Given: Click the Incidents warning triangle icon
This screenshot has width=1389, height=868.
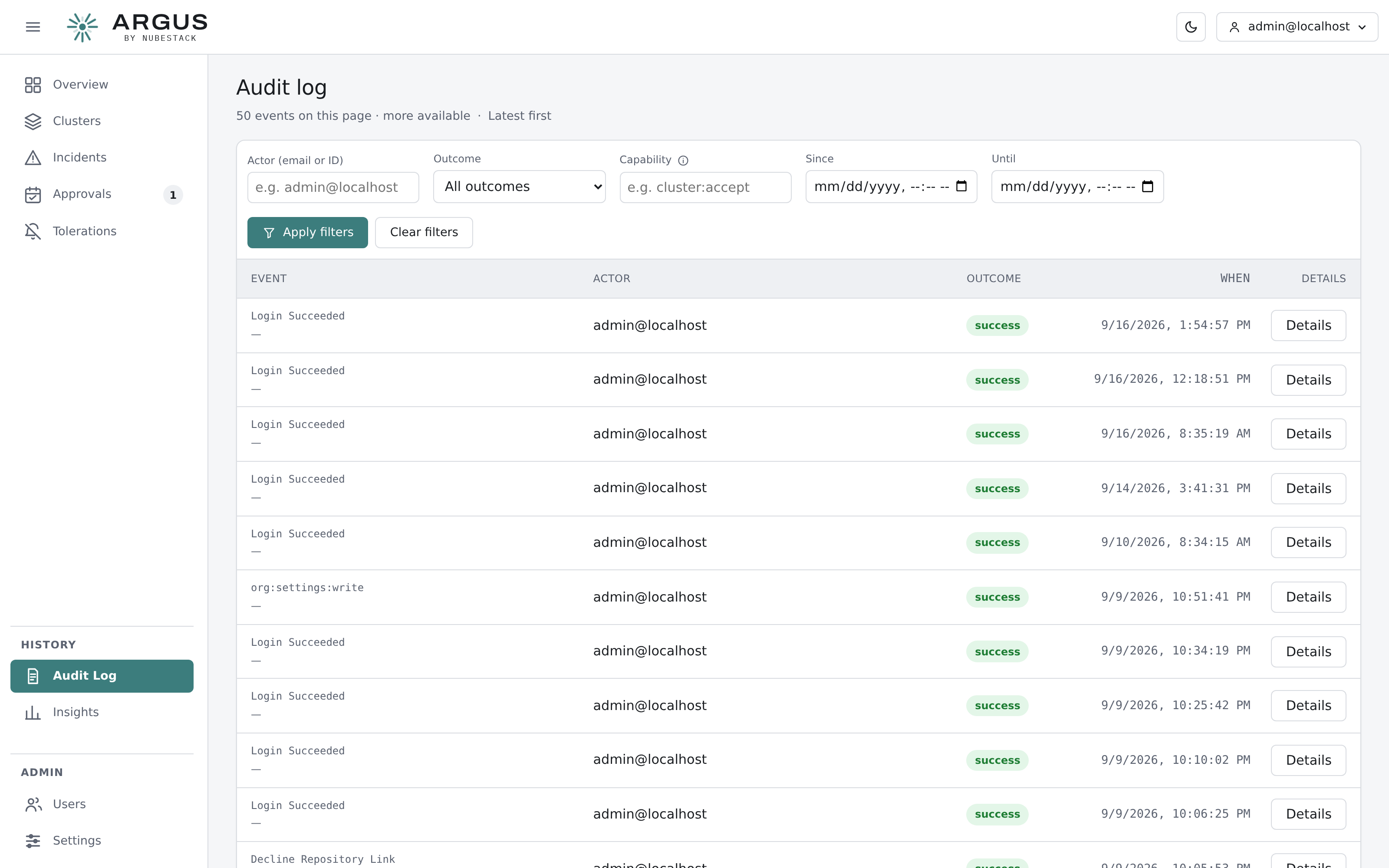Looking at the screenshot, I should click(x=33, y=158).
